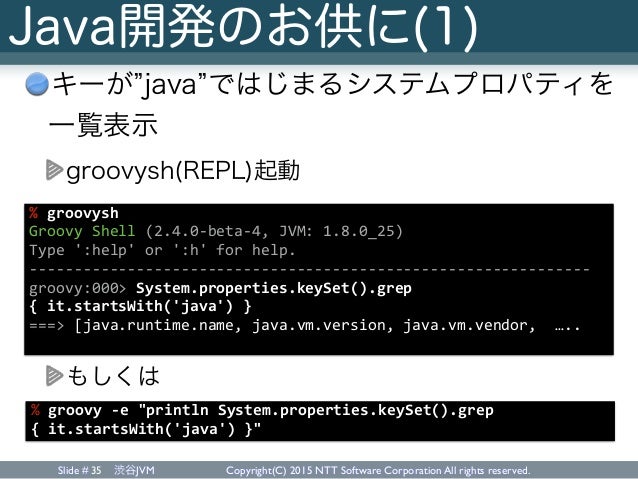Image resolution: width=638 pixels, height=479 pixels.
Task: Click the terminal command "groovysh"
Action: 83,213
